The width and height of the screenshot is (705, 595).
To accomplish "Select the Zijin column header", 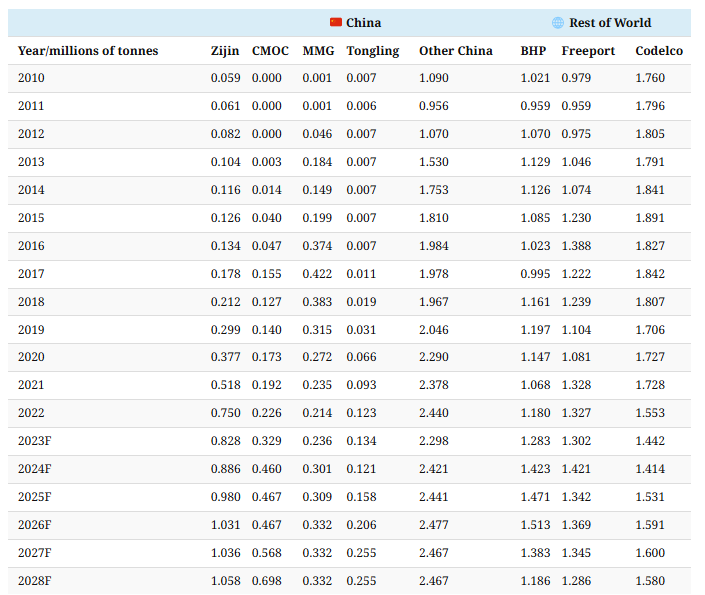I will [x=225, y=51].
